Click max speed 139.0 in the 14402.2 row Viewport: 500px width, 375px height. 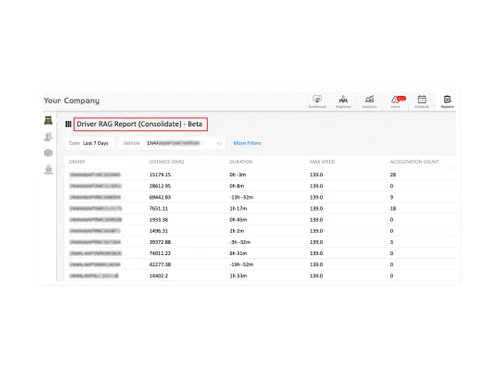(x=316, y=276)
